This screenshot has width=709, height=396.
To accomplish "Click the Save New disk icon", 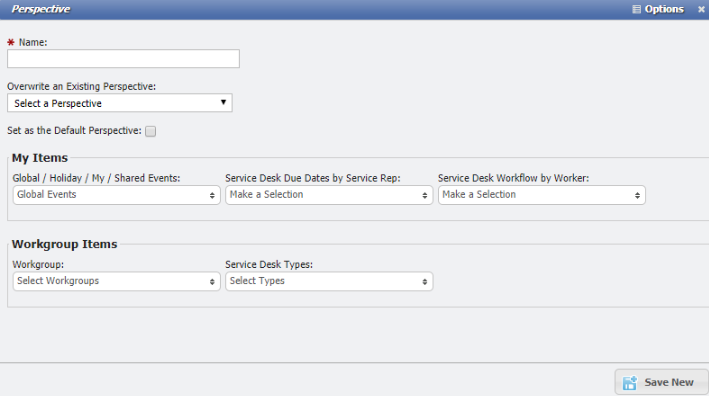I will pyautogui.click(x=629, y=382).
